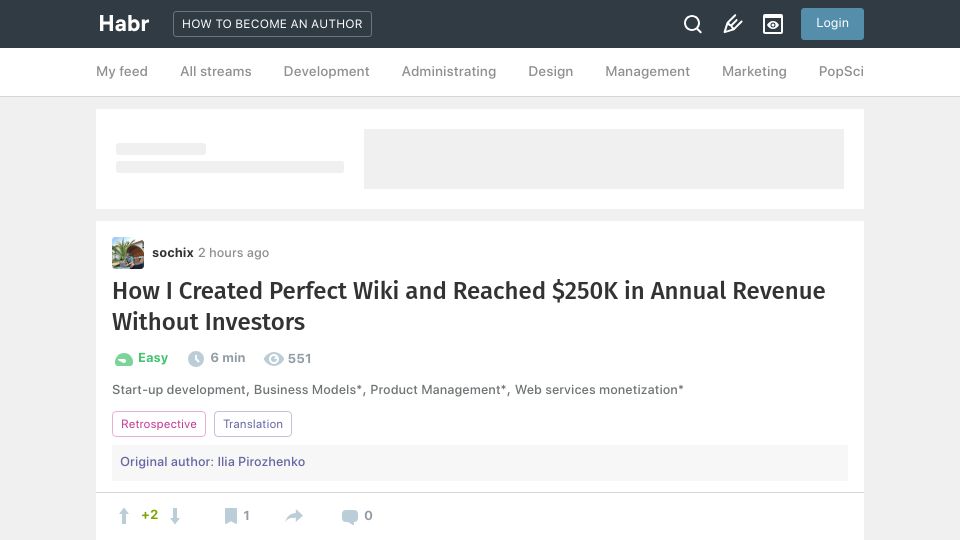Click the +2 vote score
Screen dimensions: 960x540
pyautogui.click(x=149, y=516)
